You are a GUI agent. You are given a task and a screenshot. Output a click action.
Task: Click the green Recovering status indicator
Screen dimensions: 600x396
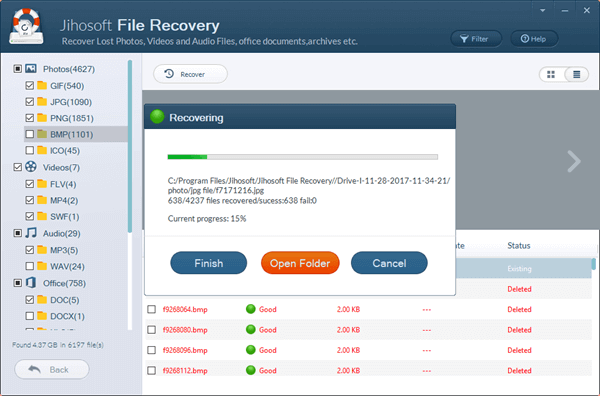tap(157, 116)
